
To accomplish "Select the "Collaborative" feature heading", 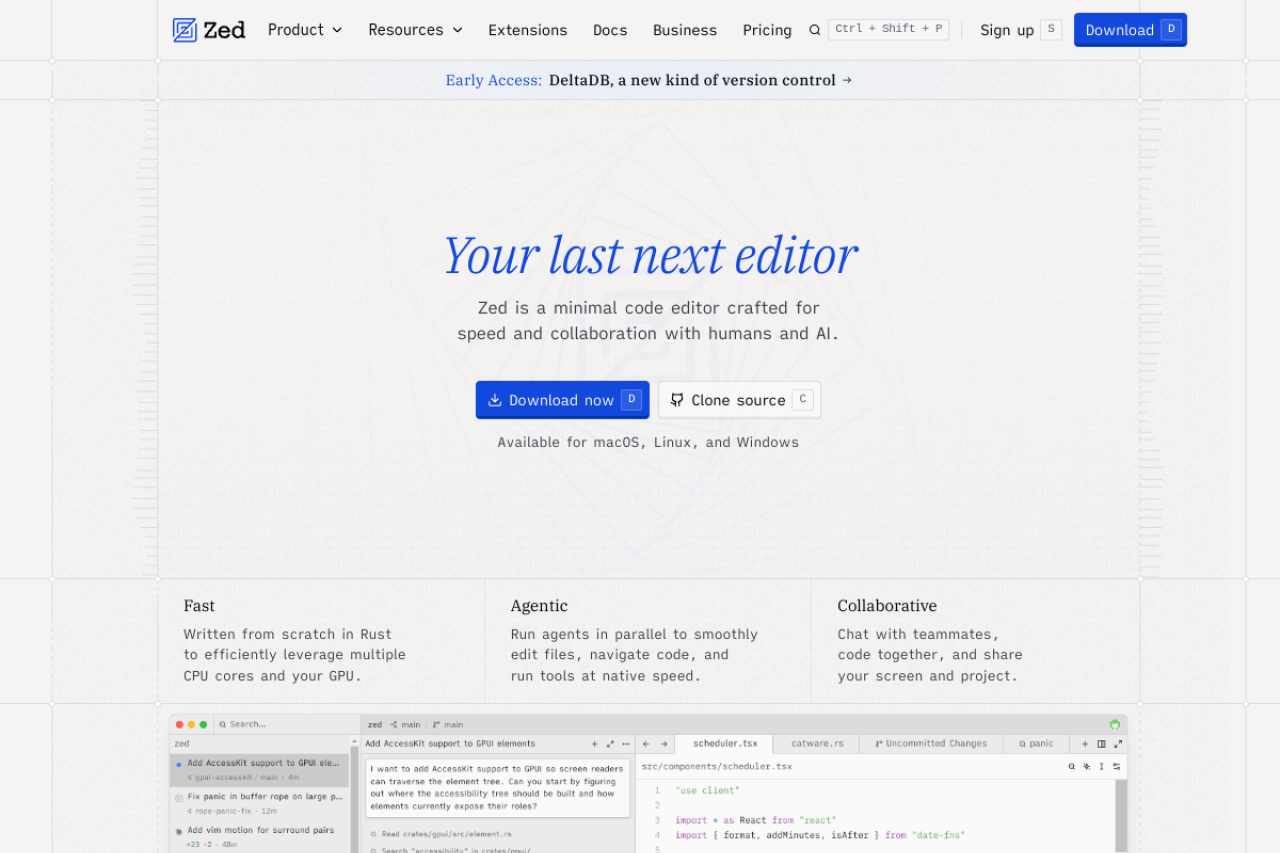I will [887, 606].
